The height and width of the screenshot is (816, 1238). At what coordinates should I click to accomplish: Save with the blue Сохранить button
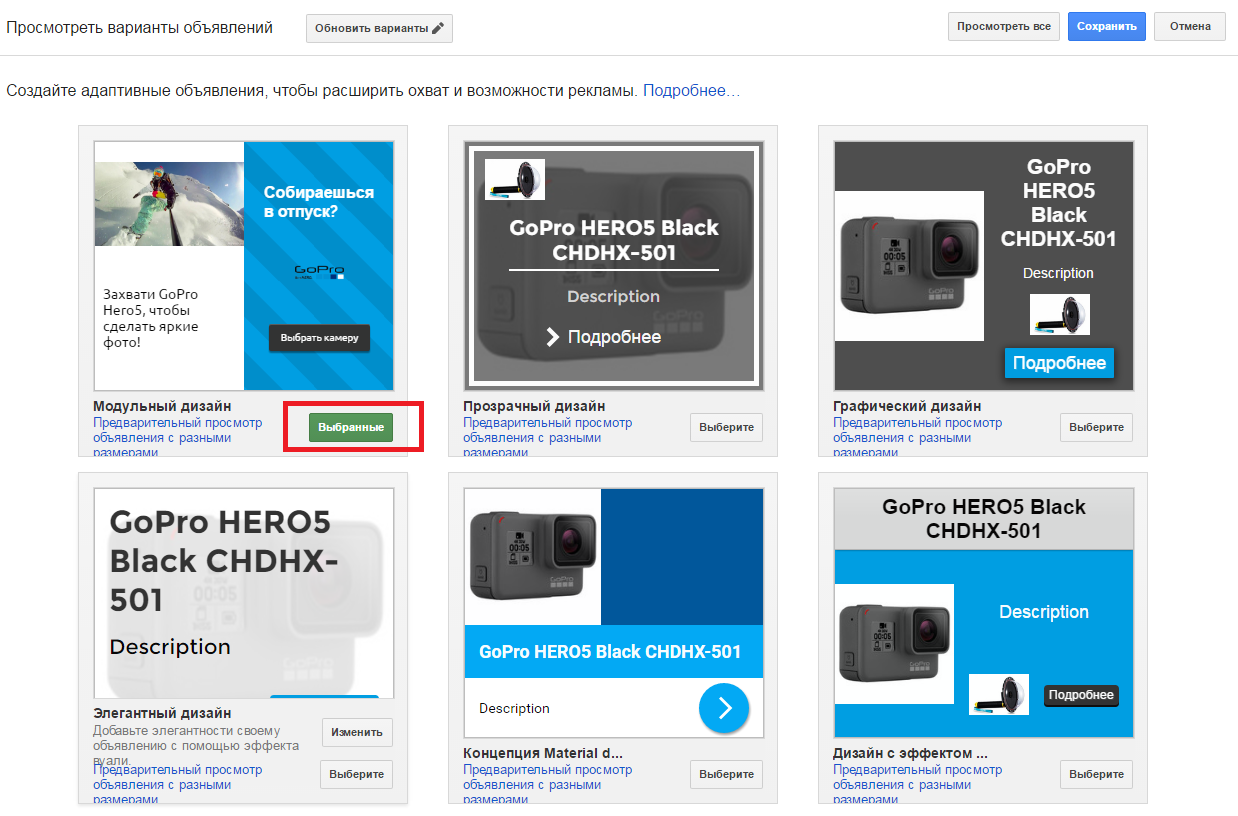[1107, 27]
